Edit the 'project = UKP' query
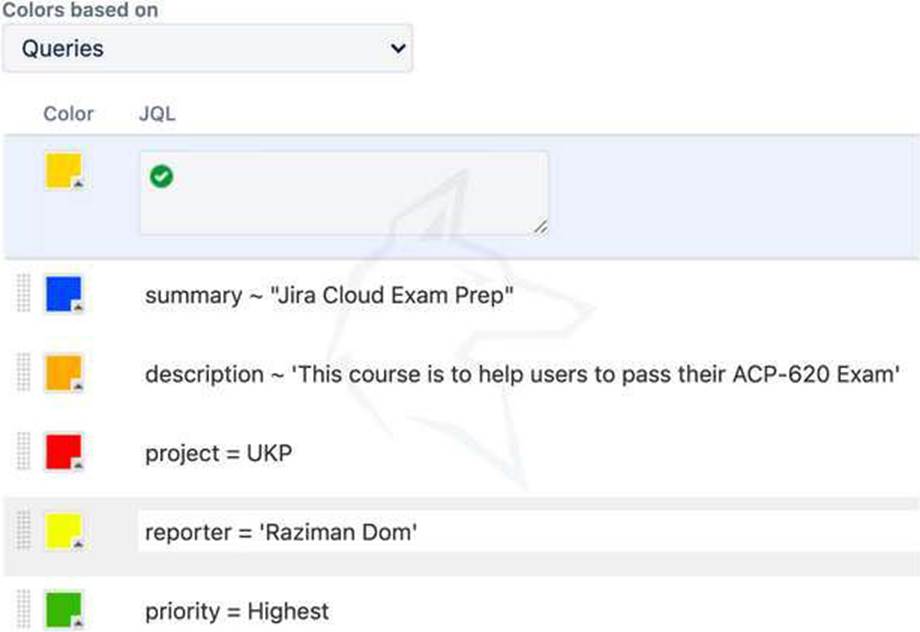The width and height of the screenshot is (920, 632). click(219, 453)
